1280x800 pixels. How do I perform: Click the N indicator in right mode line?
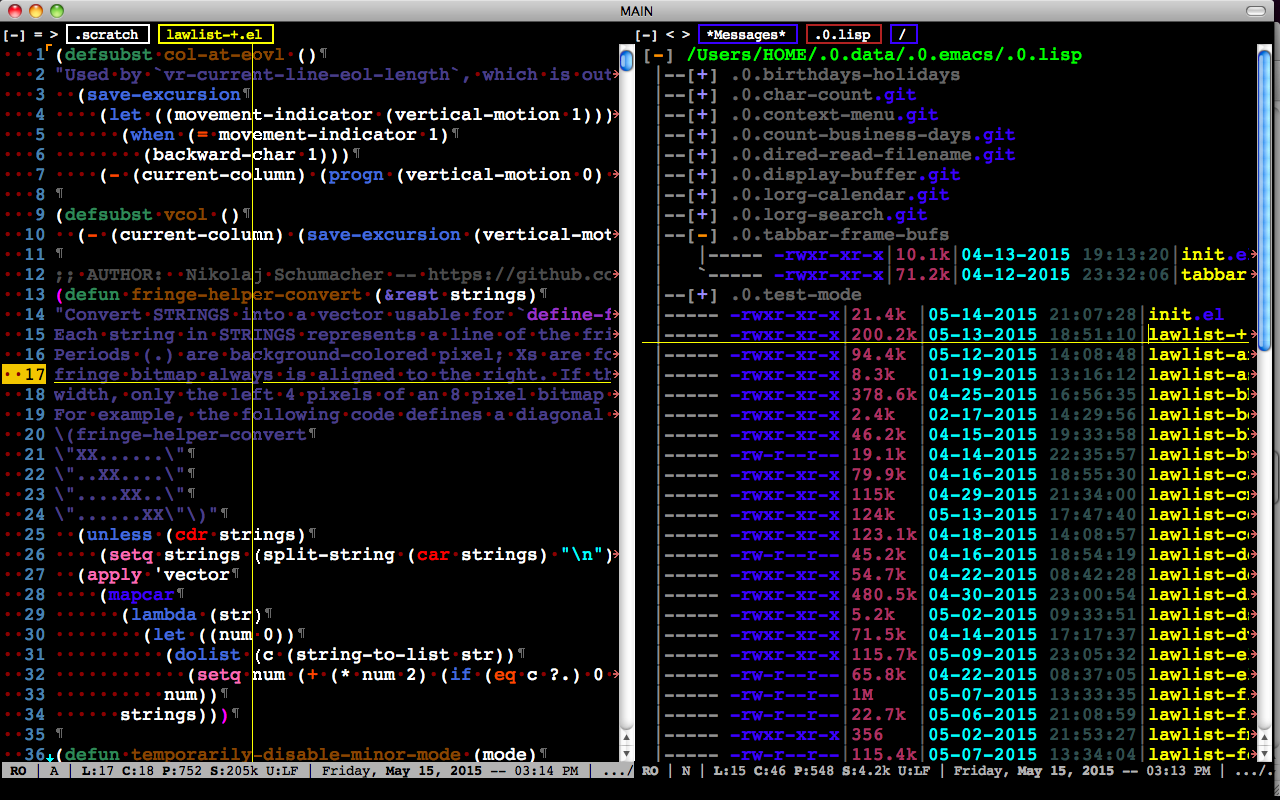(x=685, y=771)
